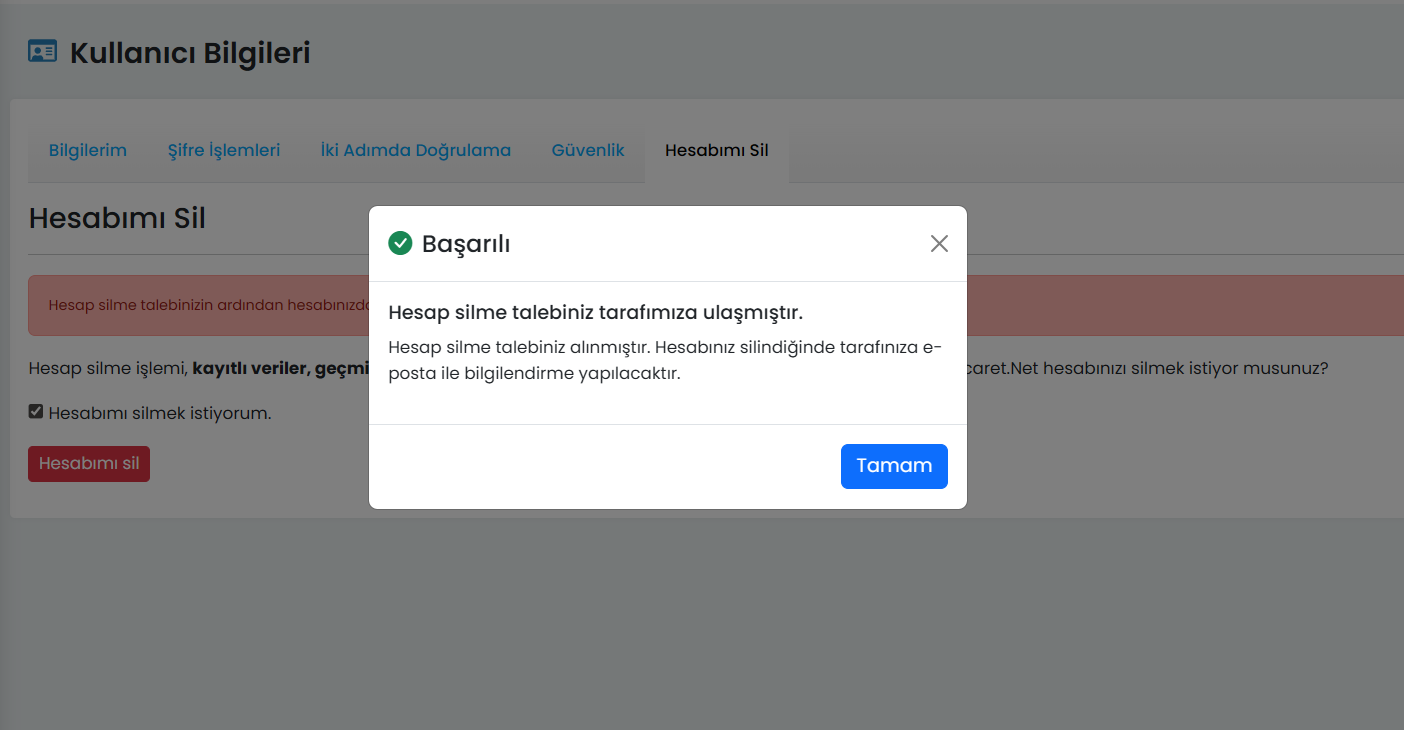
Task: Click the red Hesabımı sil button
Action: click(89, 464)
